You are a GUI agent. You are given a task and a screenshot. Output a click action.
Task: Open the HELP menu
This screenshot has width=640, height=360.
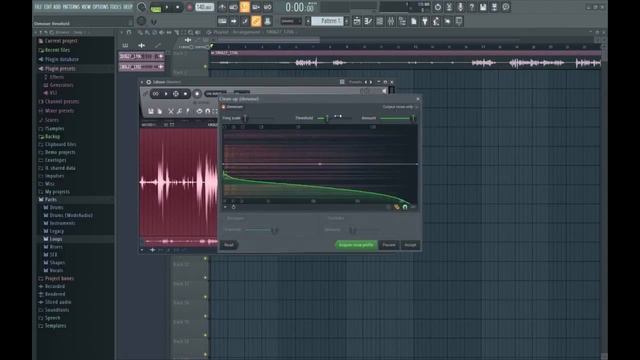pyautogui.click(x=128, y=7)
